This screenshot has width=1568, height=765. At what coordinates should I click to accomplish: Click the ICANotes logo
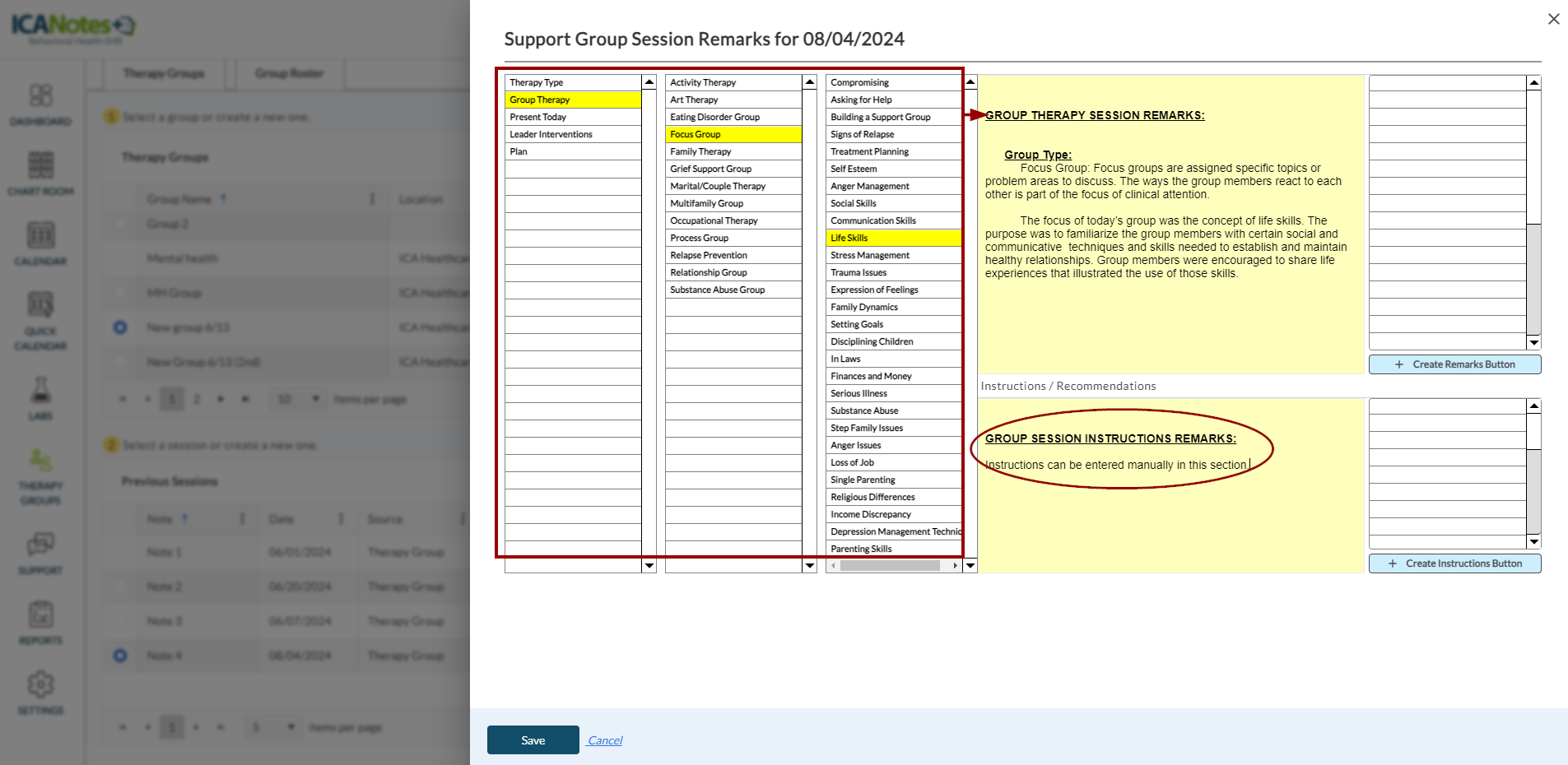[72, 27]
